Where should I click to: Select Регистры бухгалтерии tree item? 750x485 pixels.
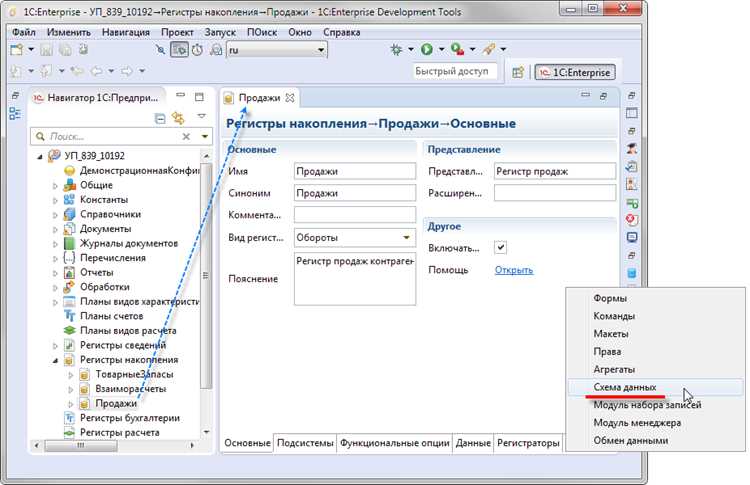(130, 418)
